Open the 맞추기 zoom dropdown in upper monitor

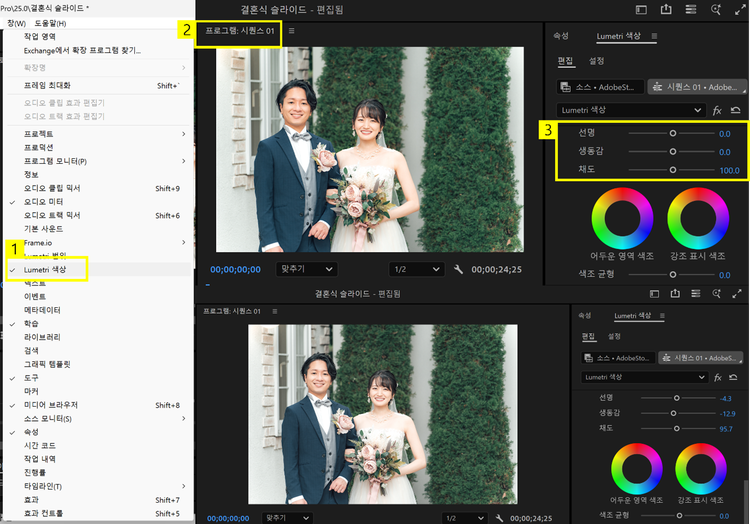tap(305, 269)
